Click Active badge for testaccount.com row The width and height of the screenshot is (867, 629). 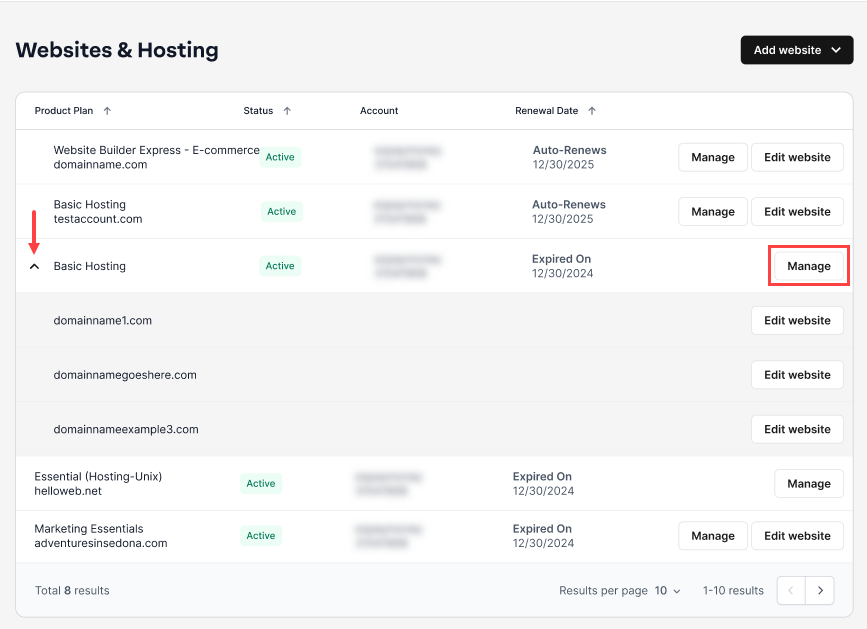[x=281, y=211]
